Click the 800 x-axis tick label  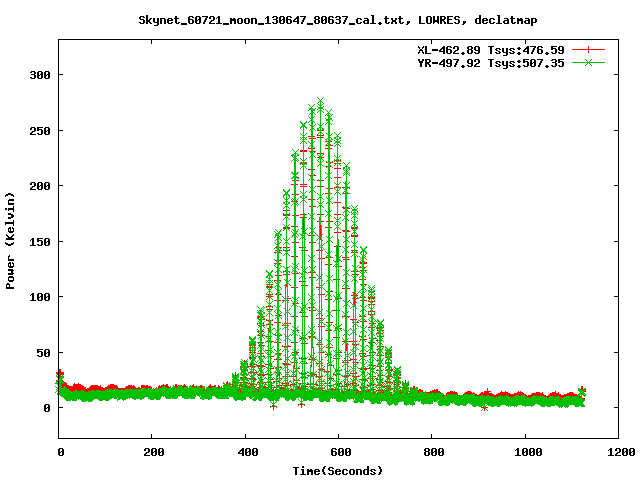pos(433,452)
